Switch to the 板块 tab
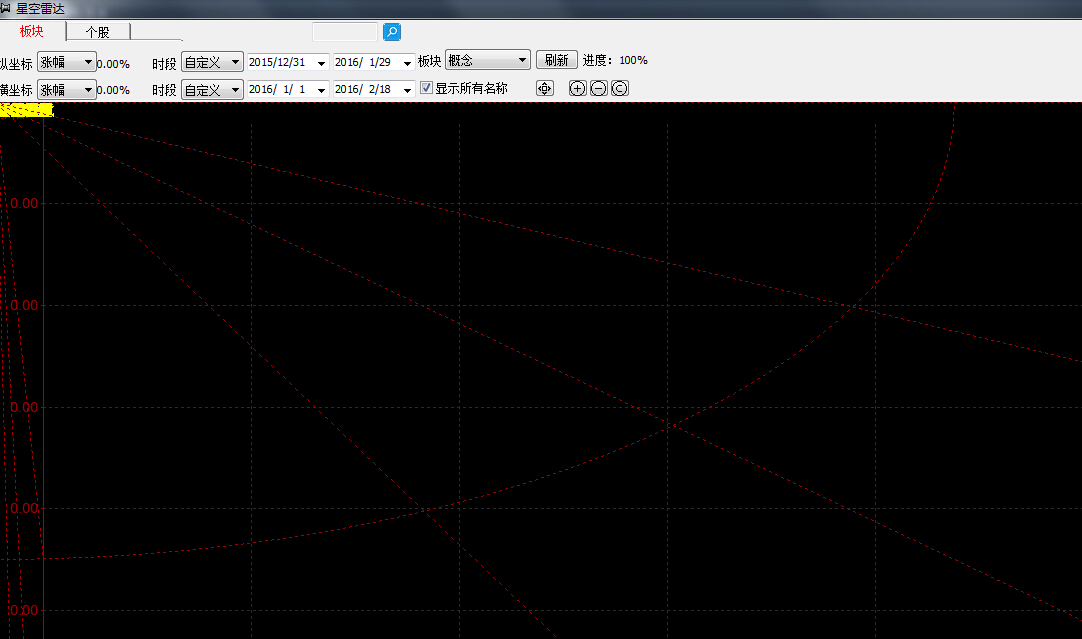The width and height of the screenshot is (1082, 639). [x=32, y=32]
